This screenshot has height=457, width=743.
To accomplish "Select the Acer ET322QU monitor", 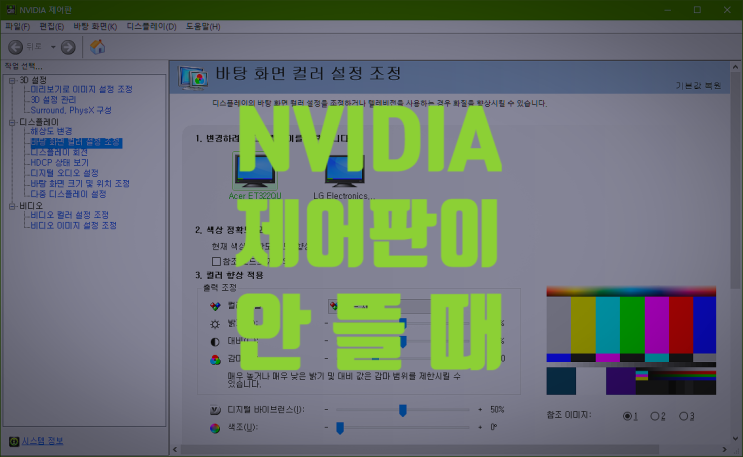I will tap(255, 176).
